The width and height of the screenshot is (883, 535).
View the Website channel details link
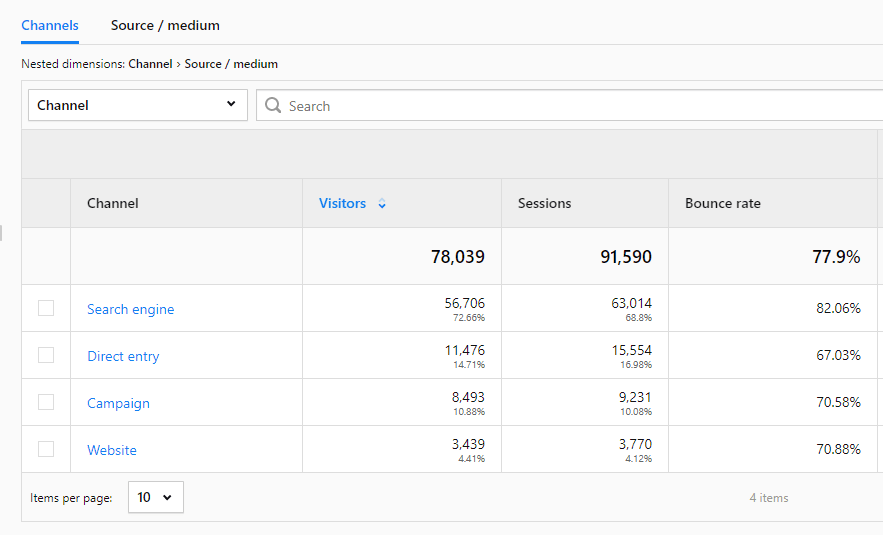click(x=112, y=450)
